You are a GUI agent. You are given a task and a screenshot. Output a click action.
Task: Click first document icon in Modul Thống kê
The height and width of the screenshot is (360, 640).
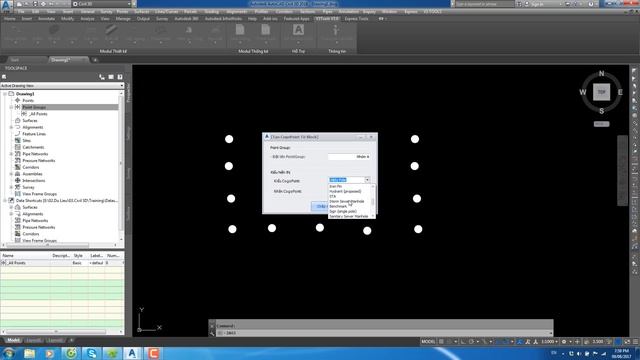(240, 30)
